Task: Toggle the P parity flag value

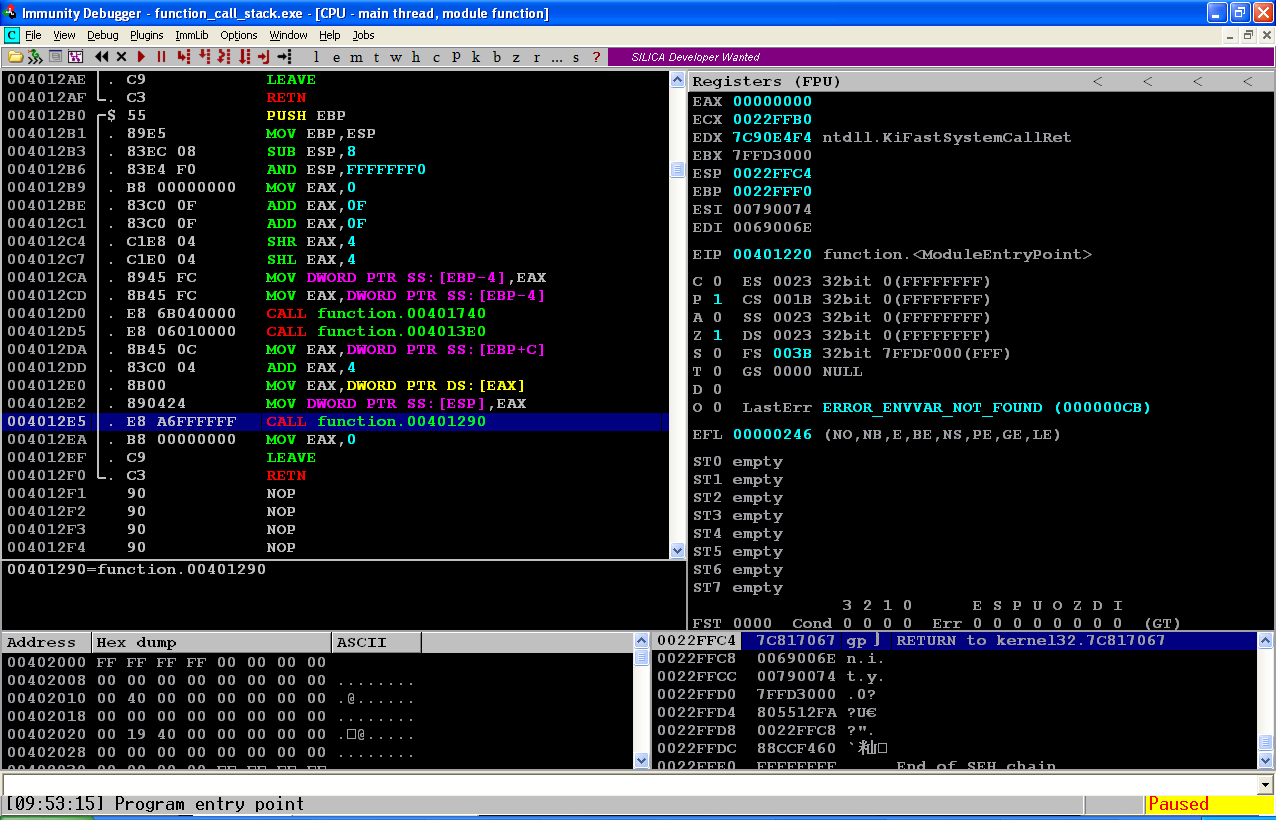Action: coord(717,299)
